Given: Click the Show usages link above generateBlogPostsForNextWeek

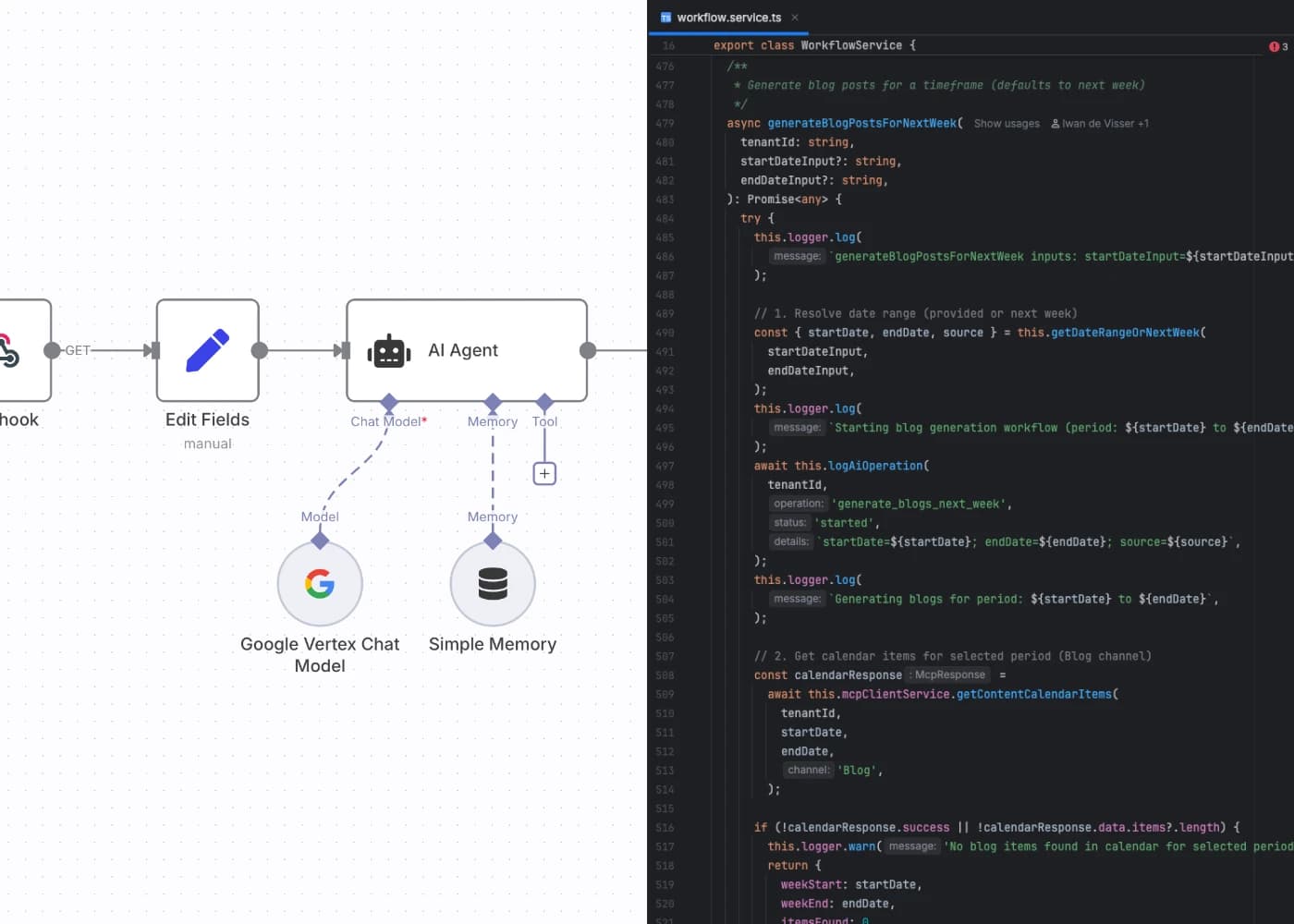Looking at the screenshot, I should click(x=1007, y=123).
